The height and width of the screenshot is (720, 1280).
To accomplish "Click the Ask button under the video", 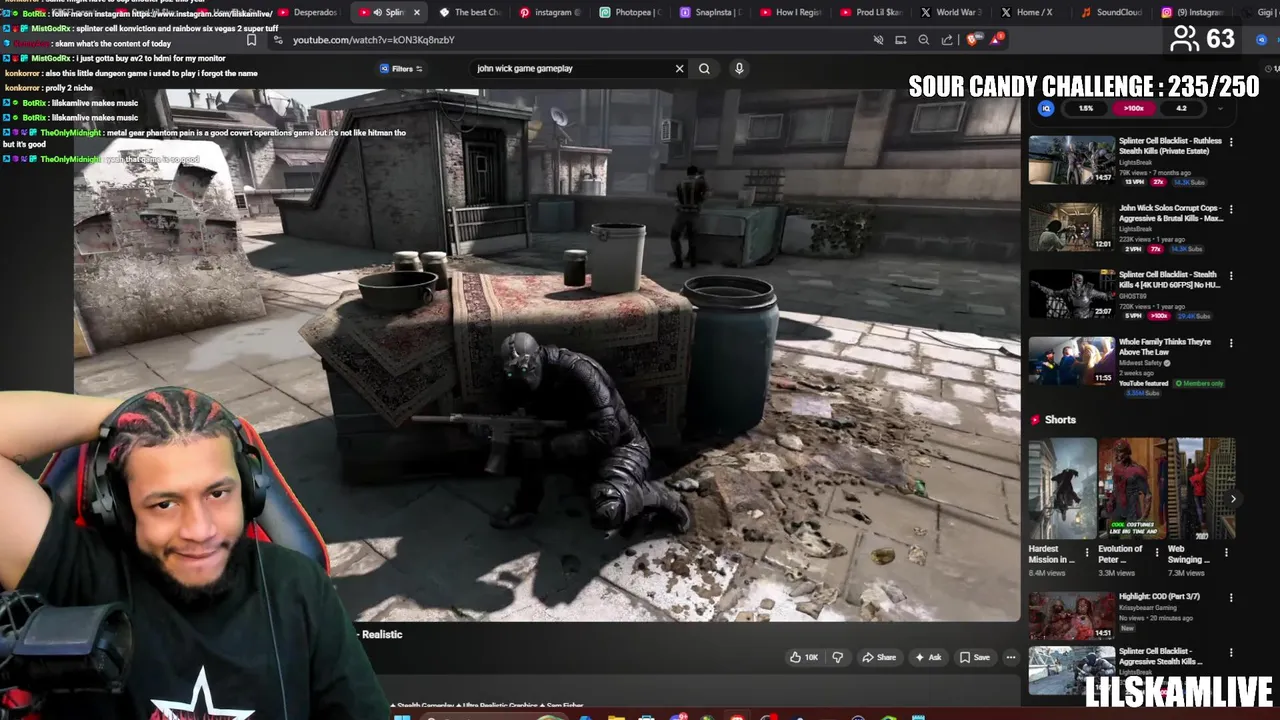I will pos(928,657).
